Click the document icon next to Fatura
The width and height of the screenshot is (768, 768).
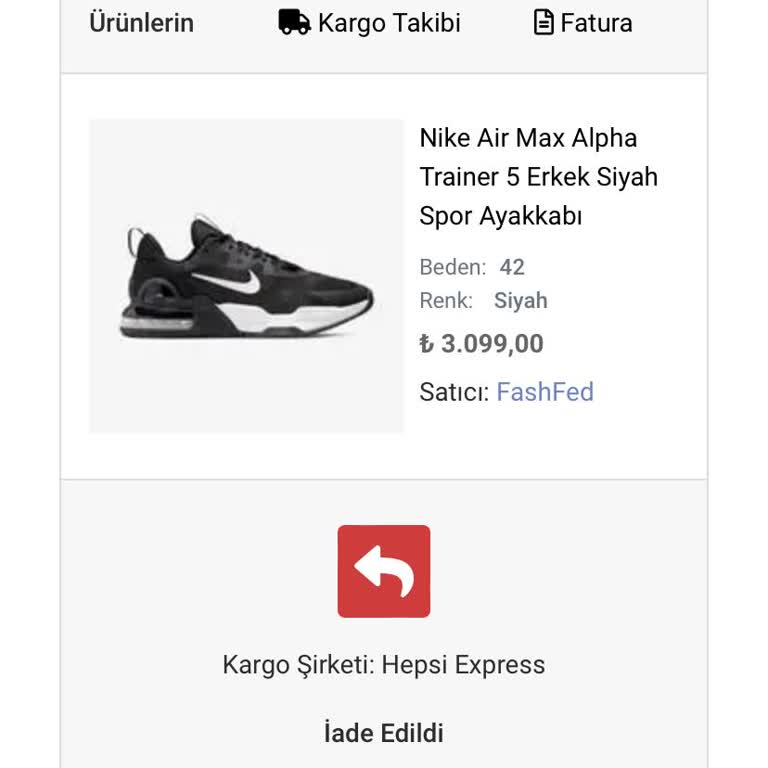(543, 22)
